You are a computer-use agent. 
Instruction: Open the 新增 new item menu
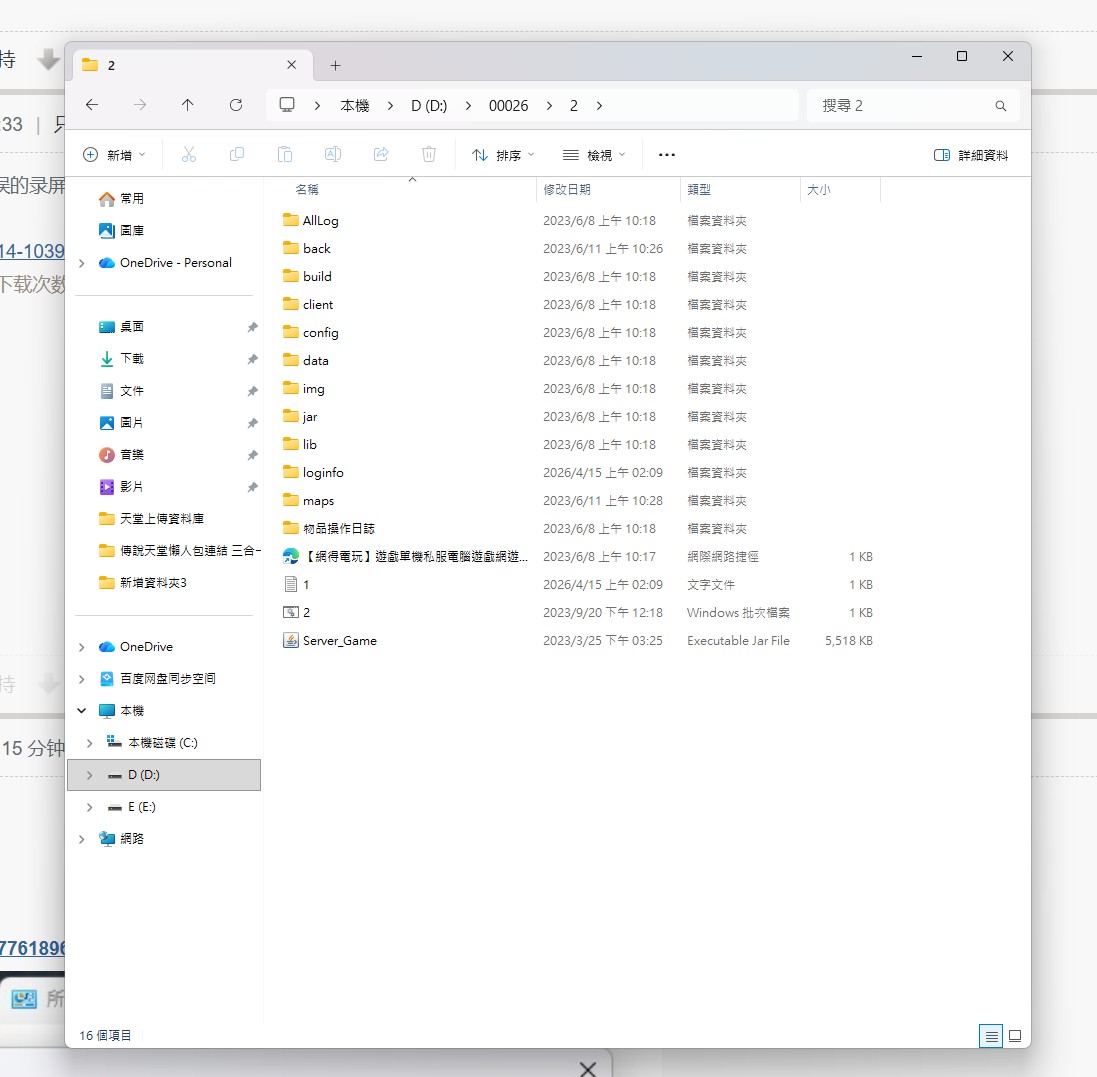(x=114, y=155)
